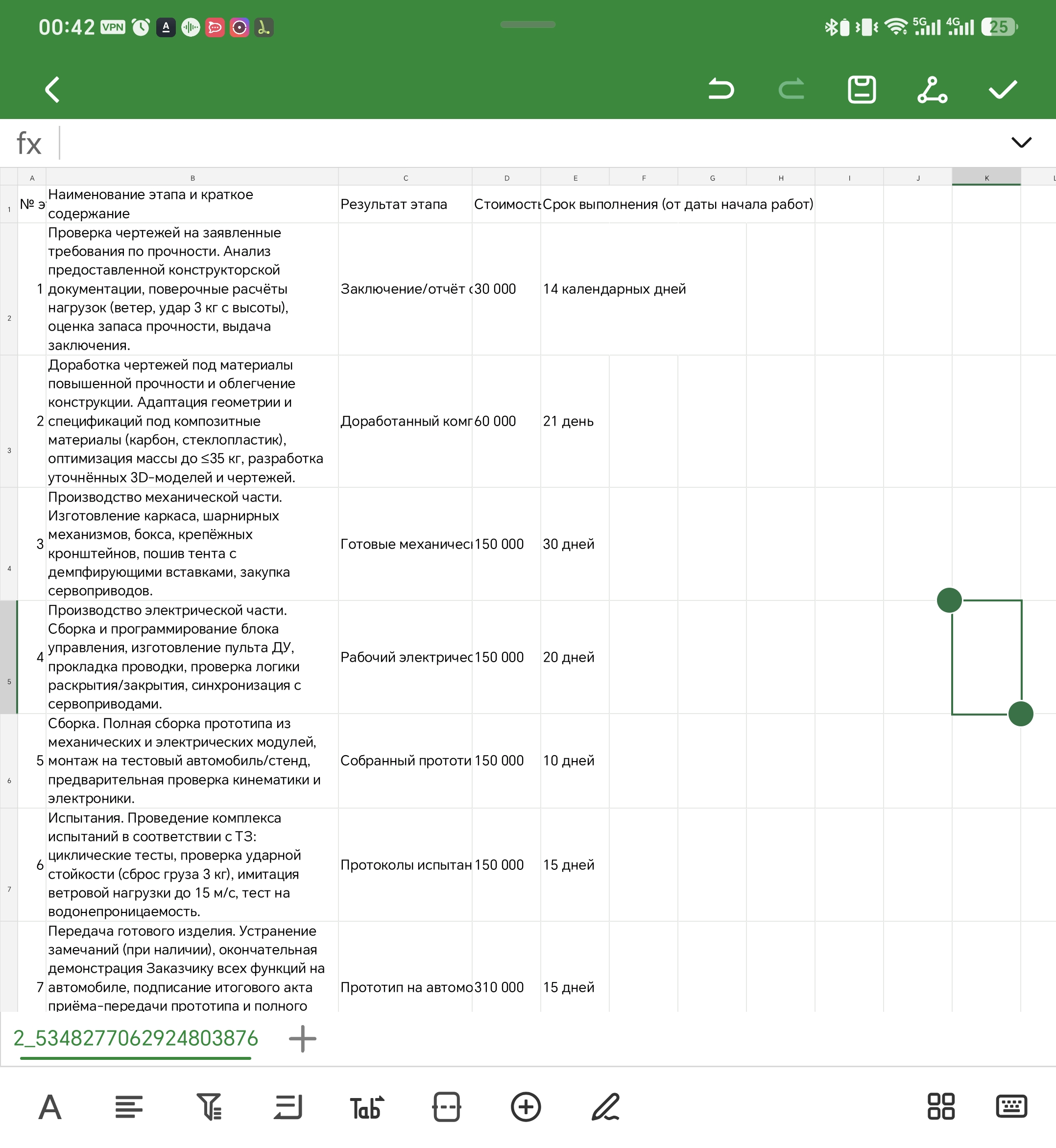The height and width of the screenshot is (1148, 1056).
Task: Tap the upper-left selection handle of the selected cell
Action: pyautogui.click(x=949, y=600)
